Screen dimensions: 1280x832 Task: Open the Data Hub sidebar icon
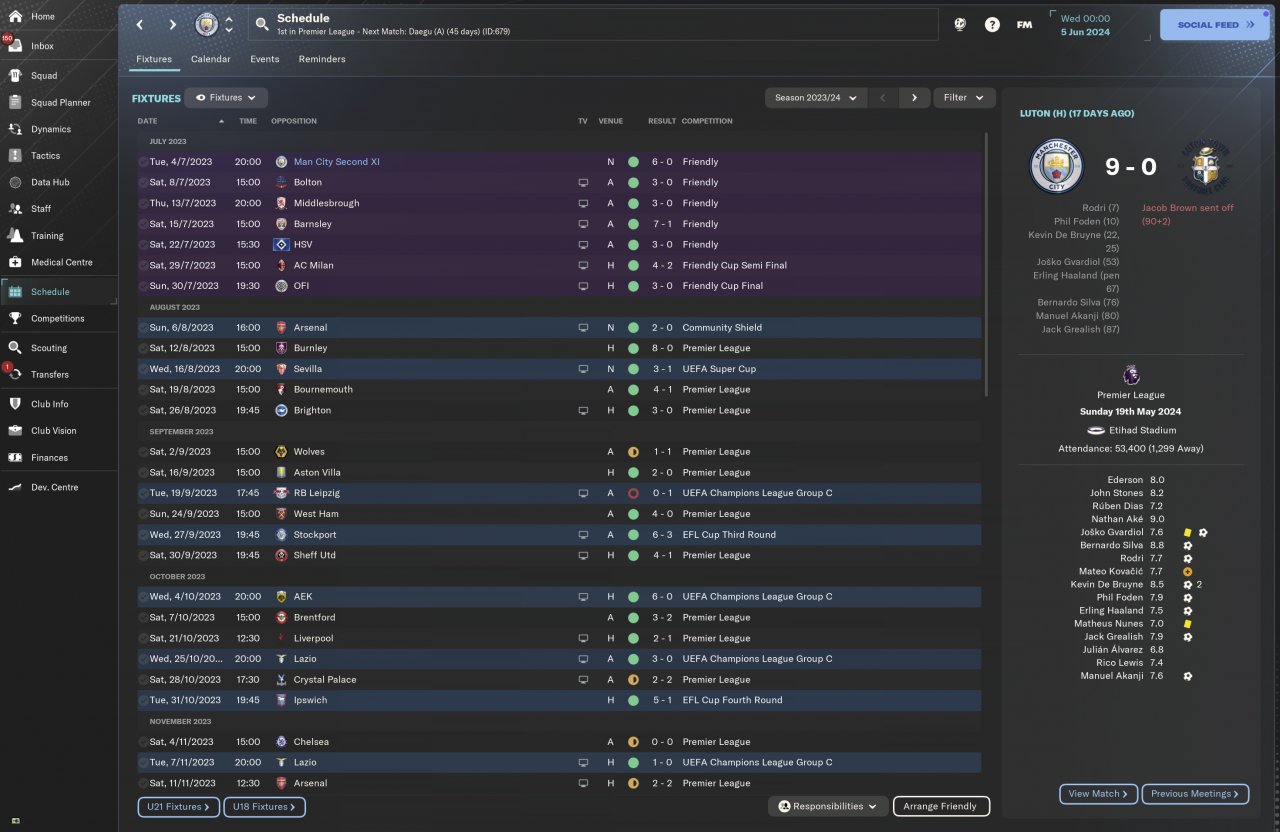(15, 182)
